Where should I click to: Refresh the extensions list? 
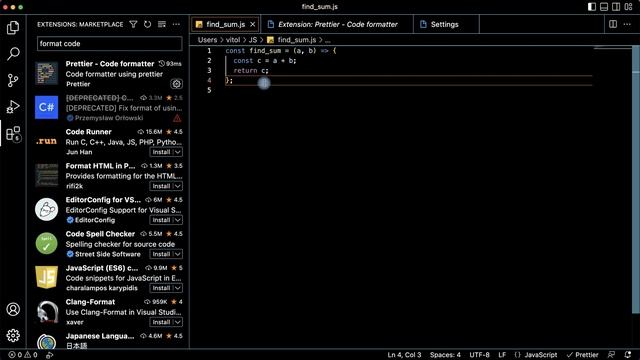(x=147, y=24)
